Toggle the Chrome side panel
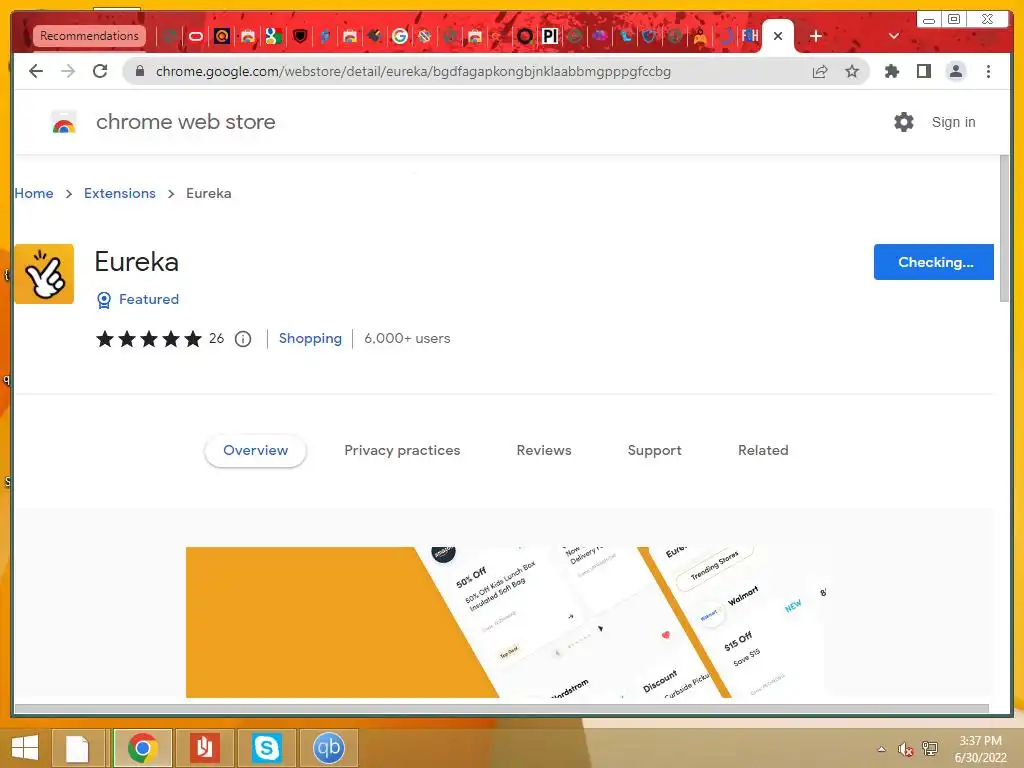Viewport: 1024px width, 768px height. [x=923, y=71]
